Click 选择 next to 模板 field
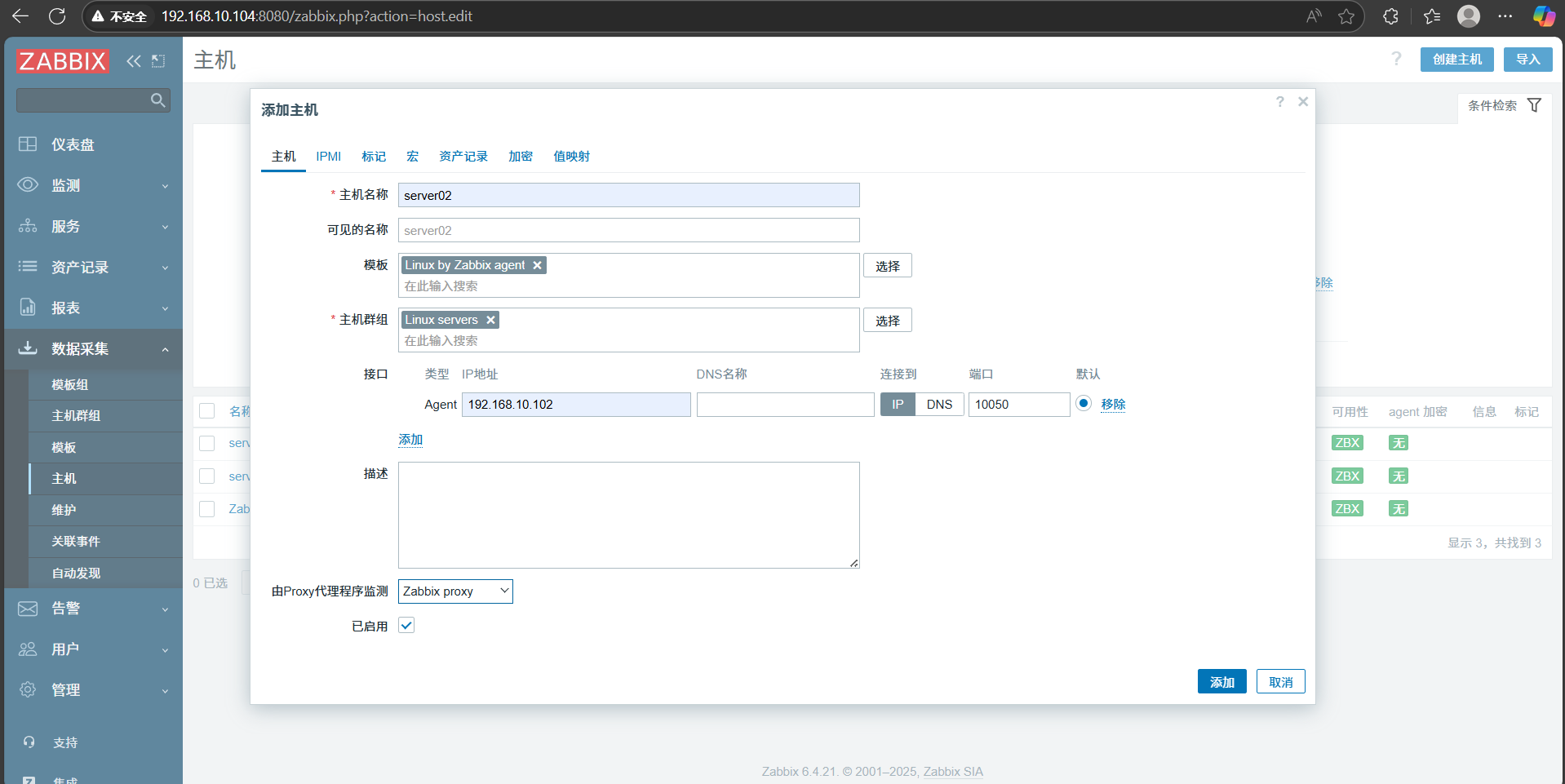 [x=888, y=266]
